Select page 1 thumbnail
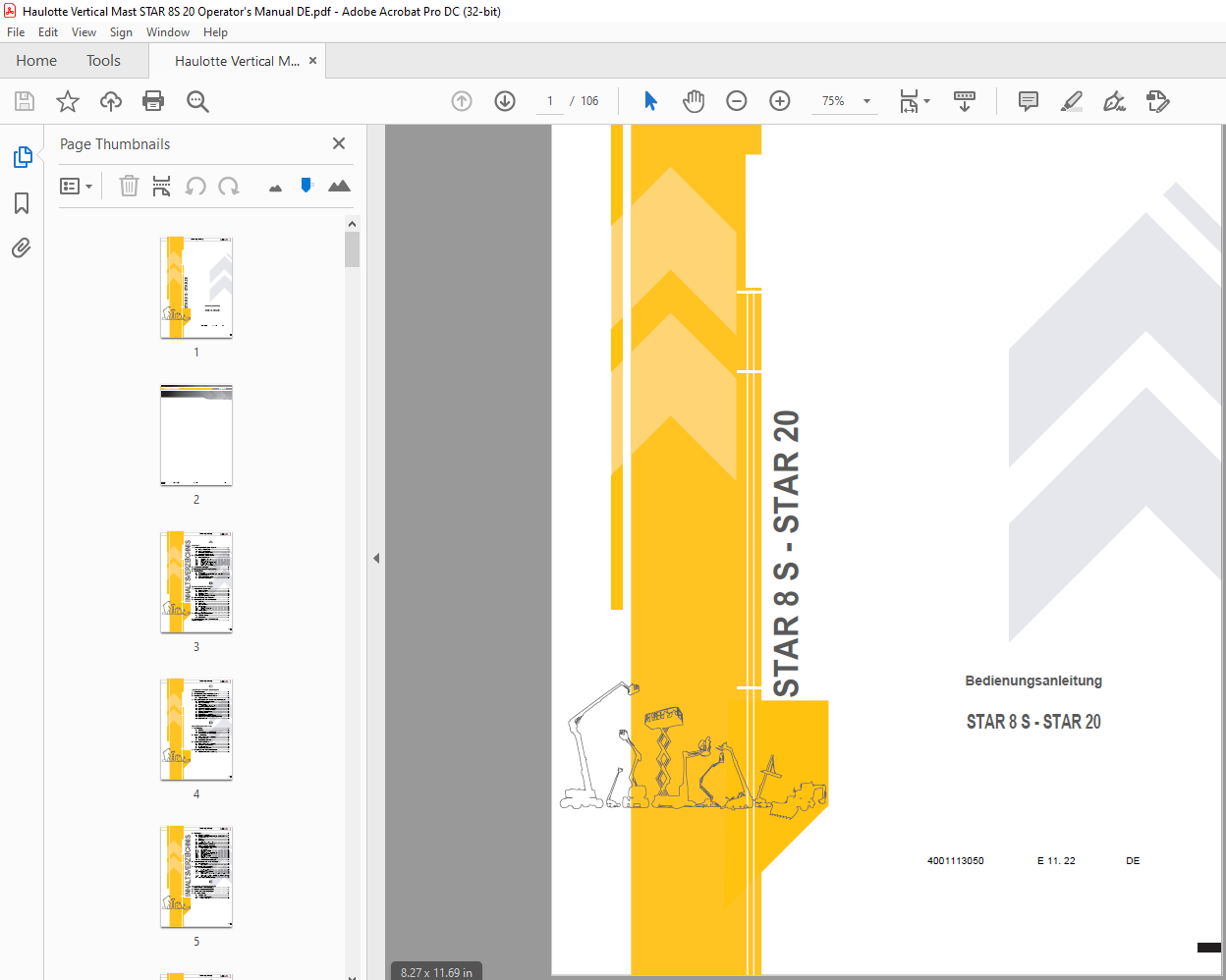Viewport: 1226px width, 980px height. click(x=196, y=287)
